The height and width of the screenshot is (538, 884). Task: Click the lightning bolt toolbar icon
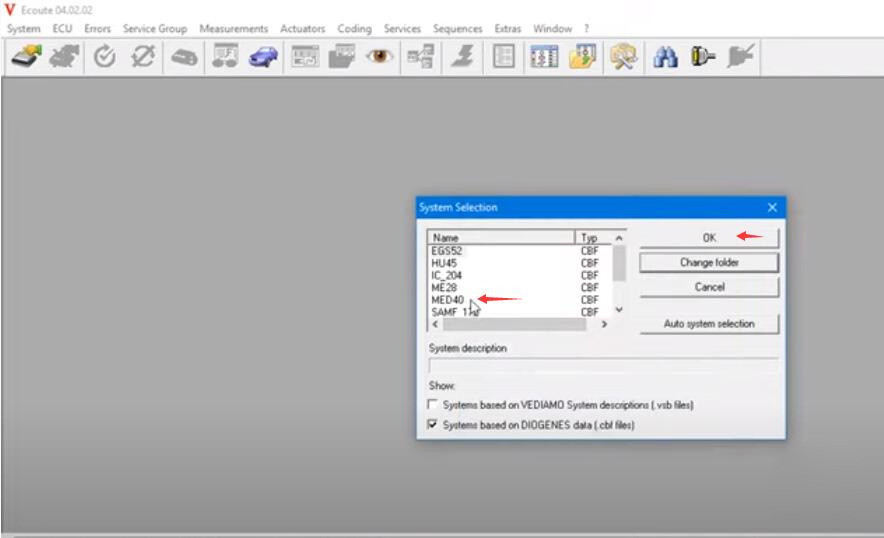click(x=461, y=58)
